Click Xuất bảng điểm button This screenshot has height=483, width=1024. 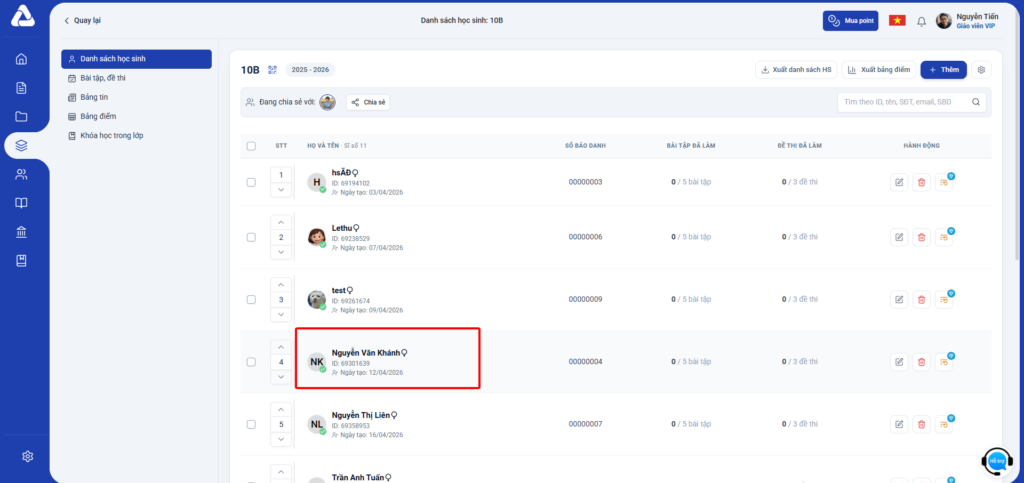click(x=879, y=70)
